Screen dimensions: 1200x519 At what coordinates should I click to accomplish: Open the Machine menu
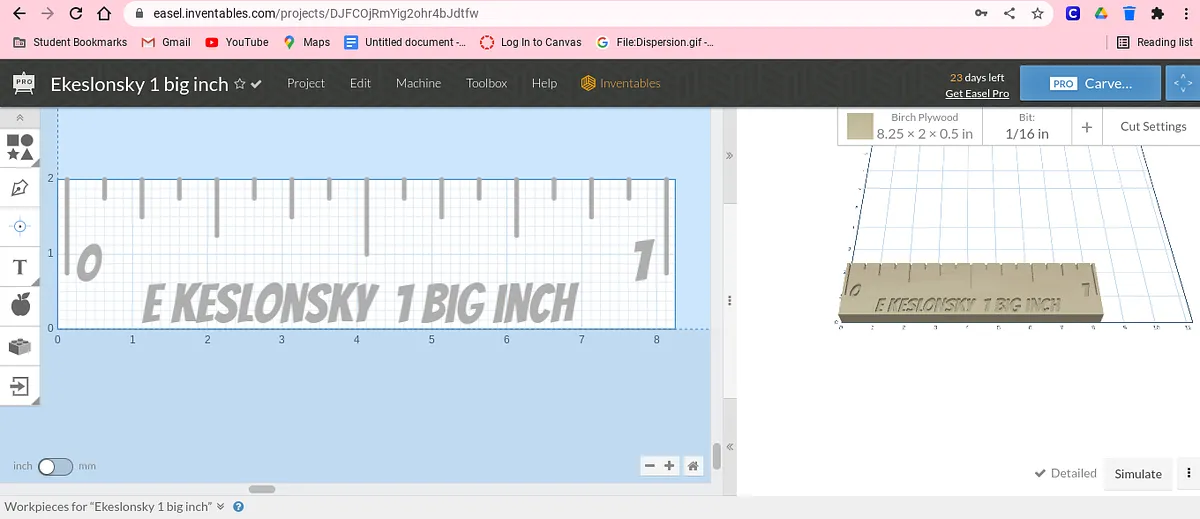point(418,83)
